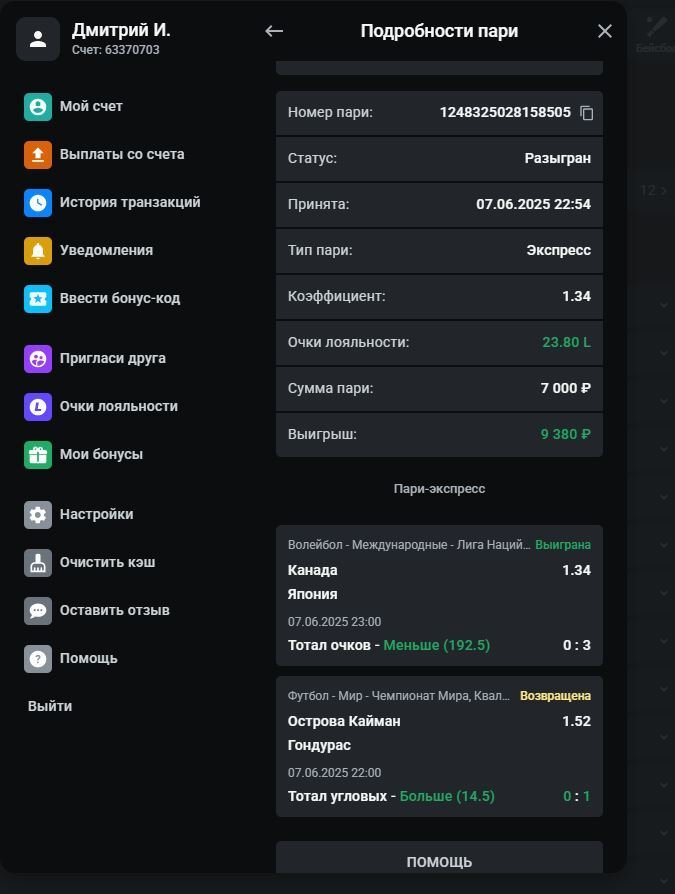Go back using the left arrow
Viewport: 675px width, 894px height.
click(x=274, y=31)
